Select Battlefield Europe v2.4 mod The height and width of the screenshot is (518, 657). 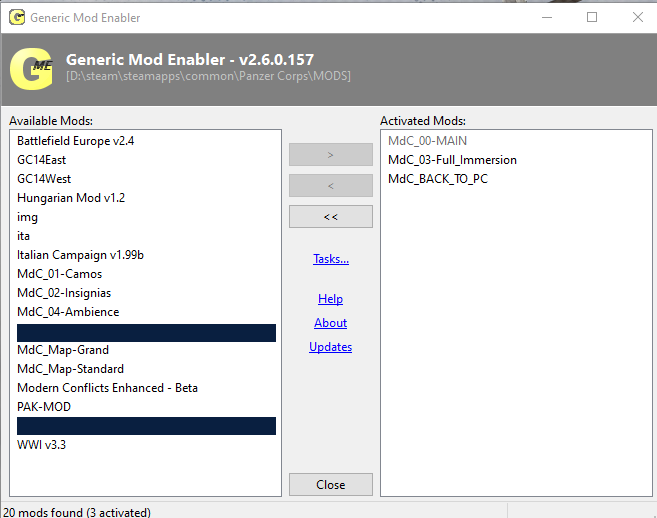click(75, 141)
